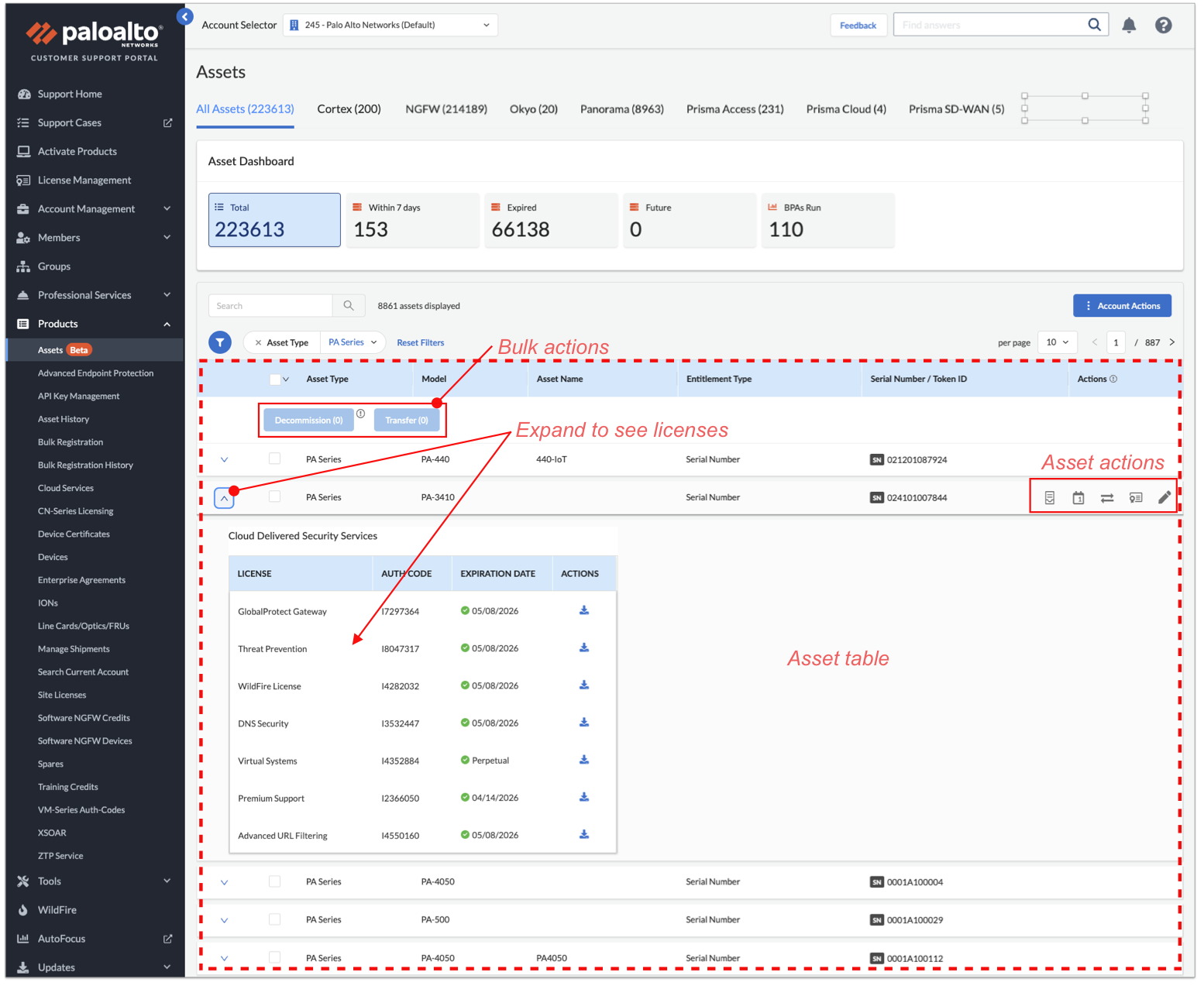Screen dimensions: 1204x986
Task: Click the calendar icon in asset actions
Action: [1078, 498]
